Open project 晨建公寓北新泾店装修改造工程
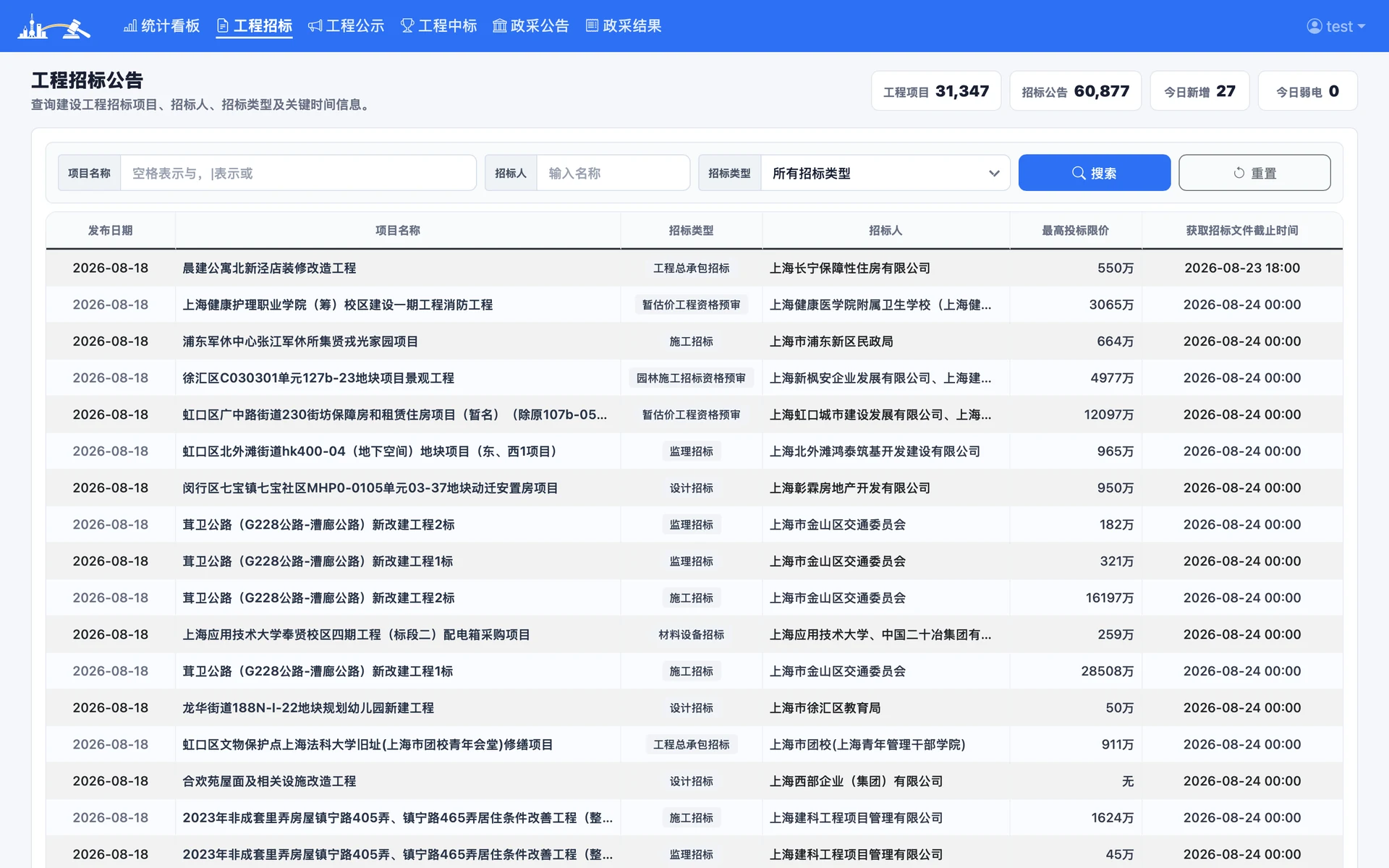Viewport: 1389px width, 868px height. tap(269, 268)
